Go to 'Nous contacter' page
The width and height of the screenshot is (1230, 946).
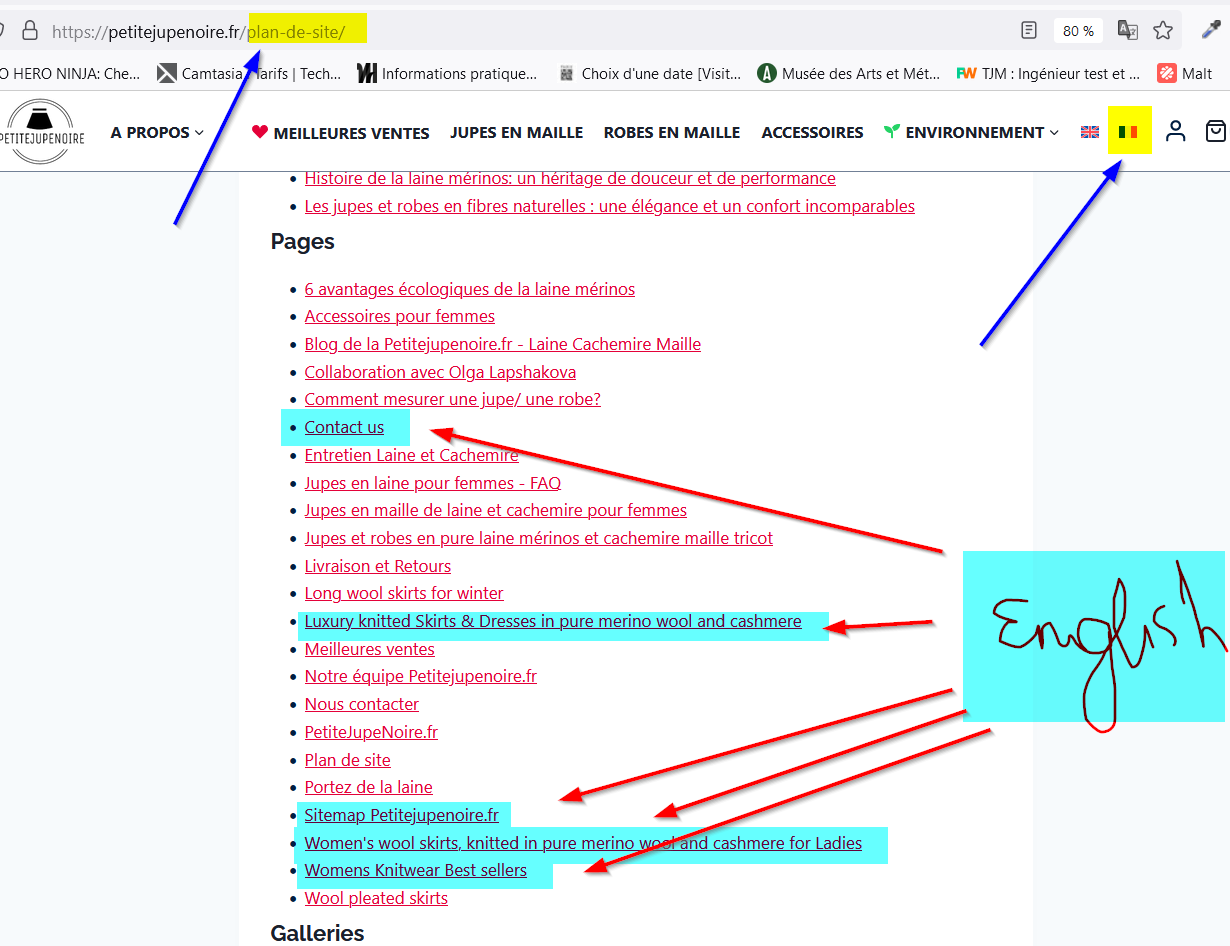(x=362, y=704)
